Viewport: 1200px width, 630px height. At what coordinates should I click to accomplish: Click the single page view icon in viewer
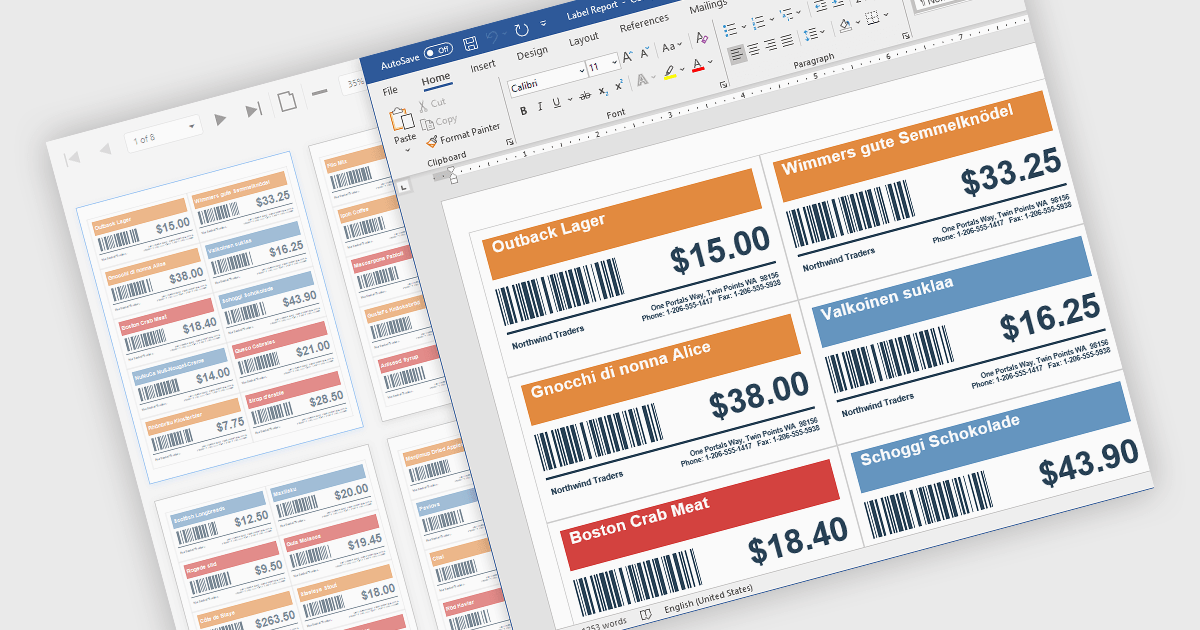tap(287, 101)
